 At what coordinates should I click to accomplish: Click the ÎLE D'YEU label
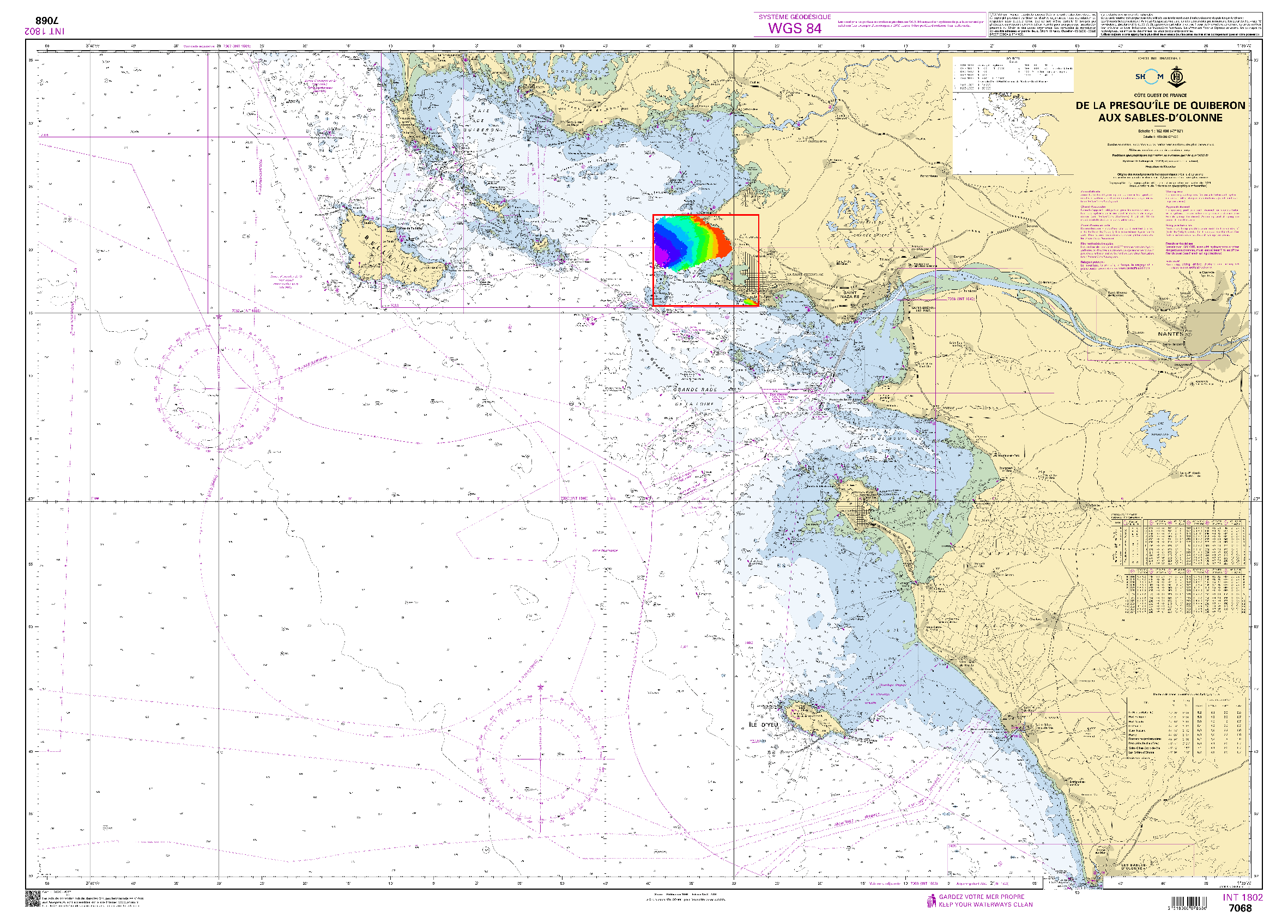(x=764, y=725)
